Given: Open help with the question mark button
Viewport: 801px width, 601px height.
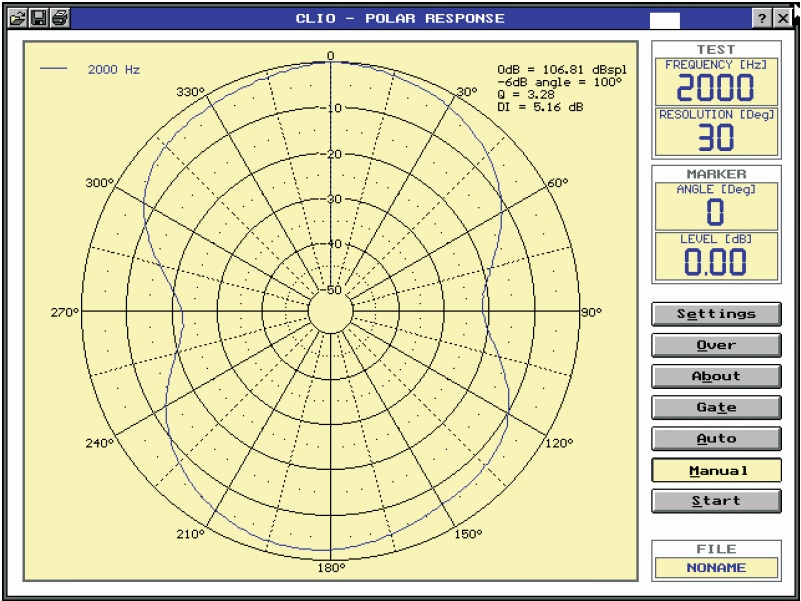Looking at the screenshot, I should [762, 19].
